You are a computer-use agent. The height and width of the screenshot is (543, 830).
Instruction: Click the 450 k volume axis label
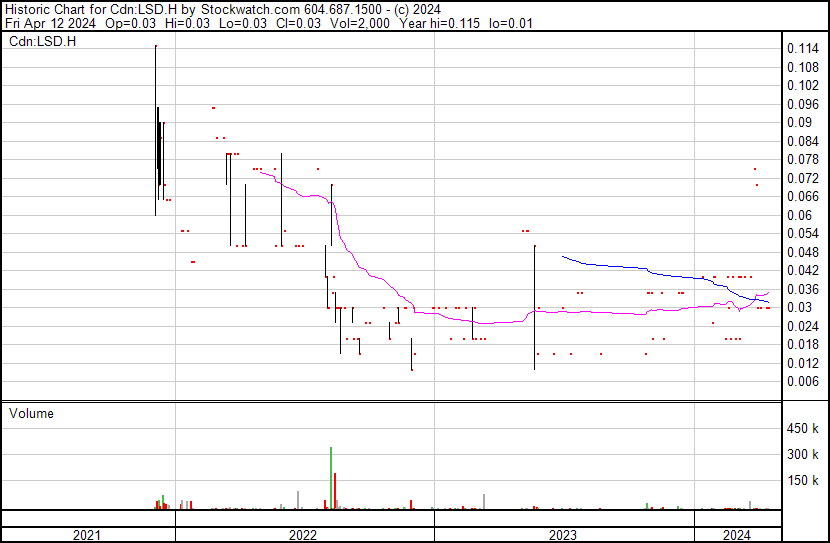pyautogui.click(x=803, y=428)
